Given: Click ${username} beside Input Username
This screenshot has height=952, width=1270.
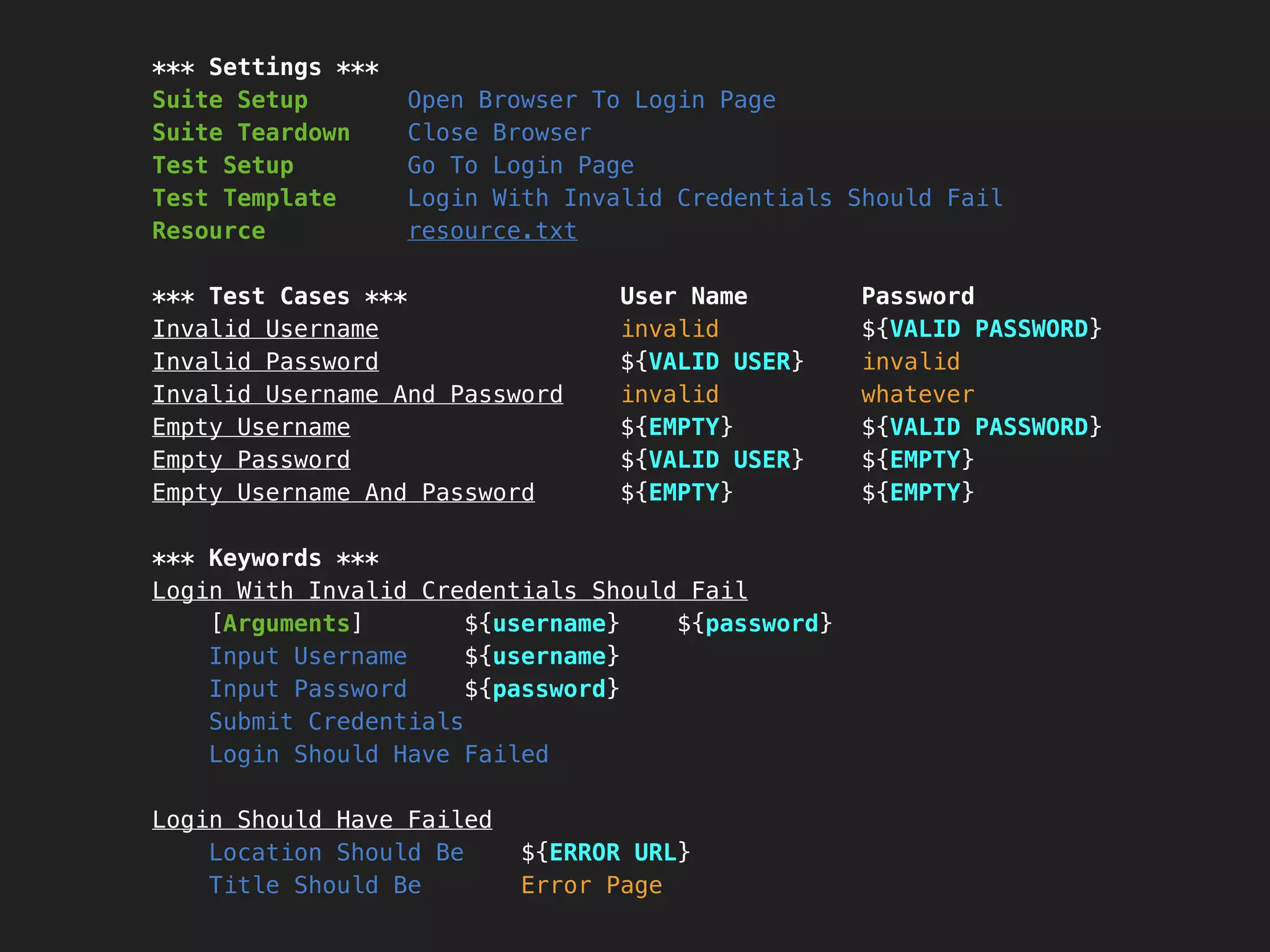Looking at the screenshot, I should click(x=542, y=656).
